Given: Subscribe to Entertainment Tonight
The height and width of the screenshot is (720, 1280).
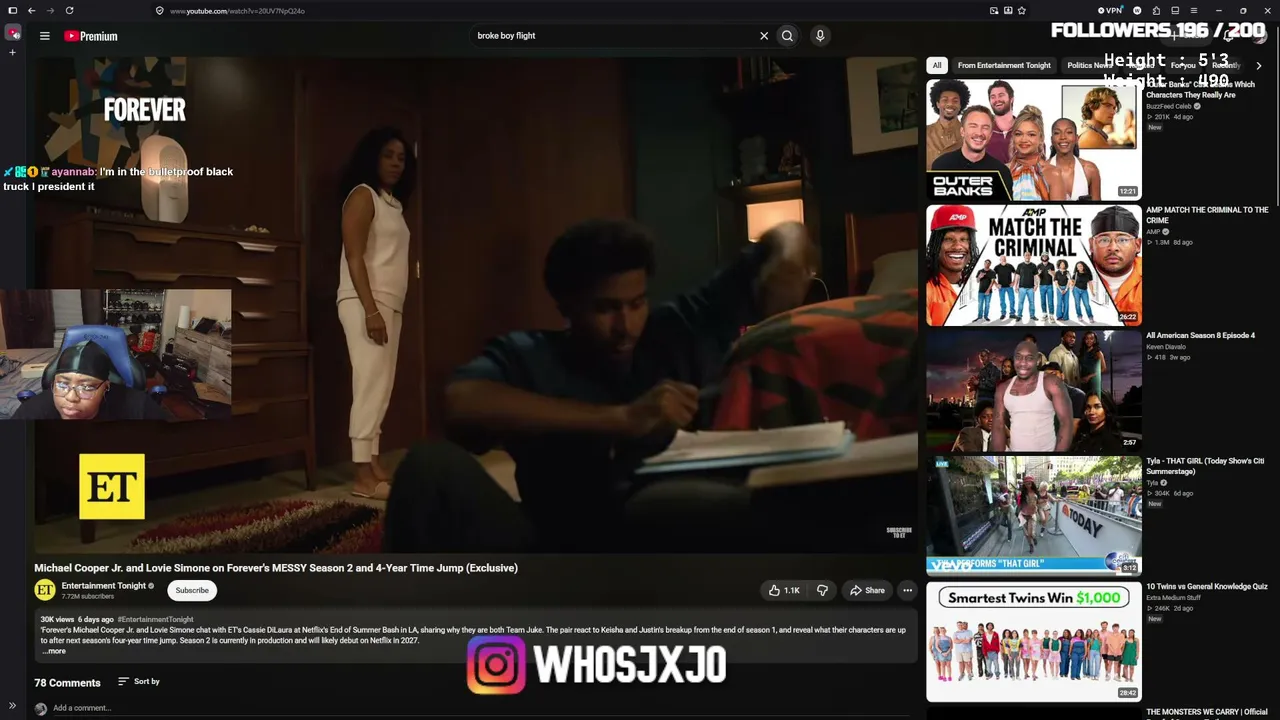Looking at the screenshot, I should (192, 591).
